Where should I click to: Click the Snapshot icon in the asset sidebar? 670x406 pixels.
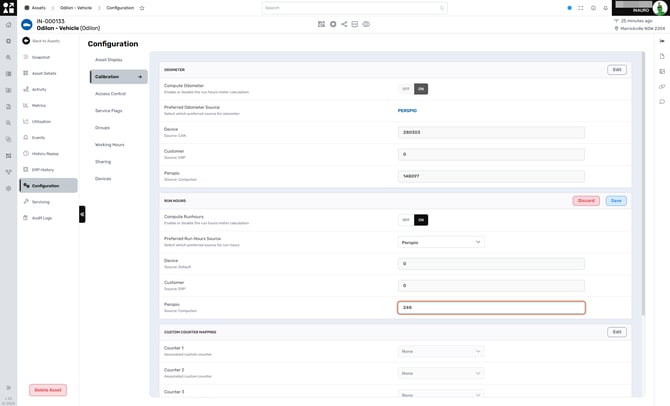(26, 57)
